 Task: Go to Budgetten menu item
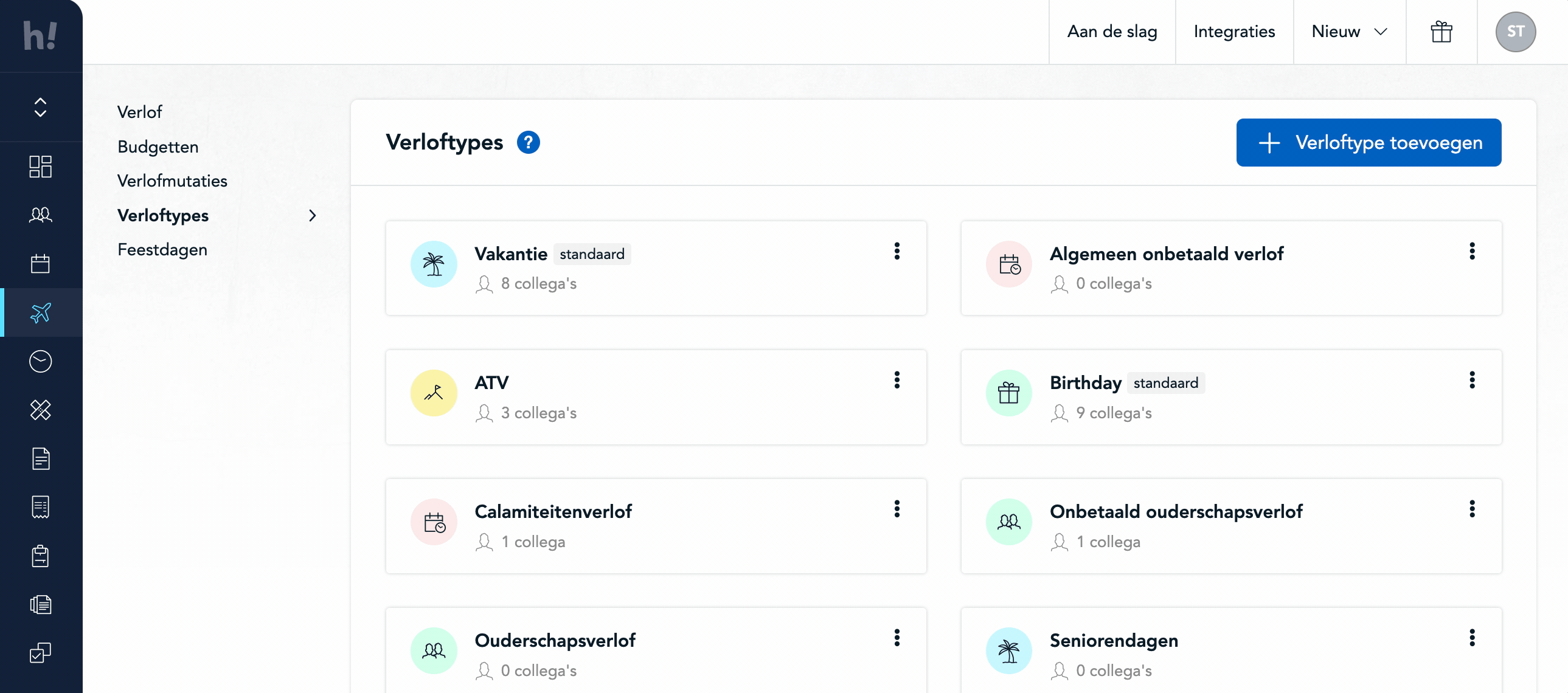click(158, 147)
